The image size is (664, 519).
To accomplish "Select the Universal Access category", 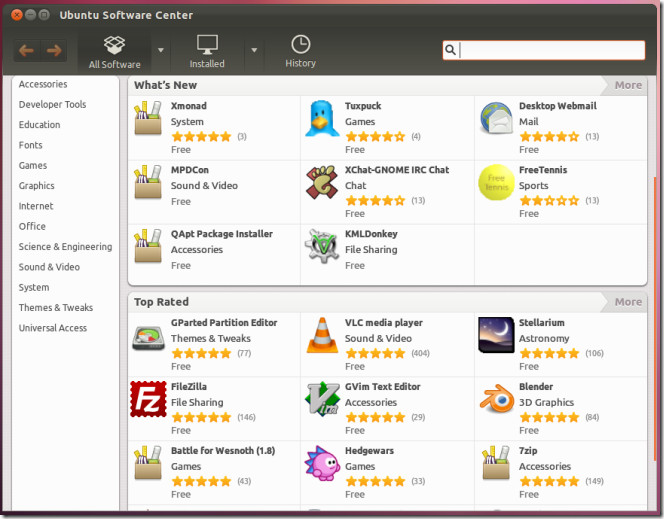I will click(53, 328).
